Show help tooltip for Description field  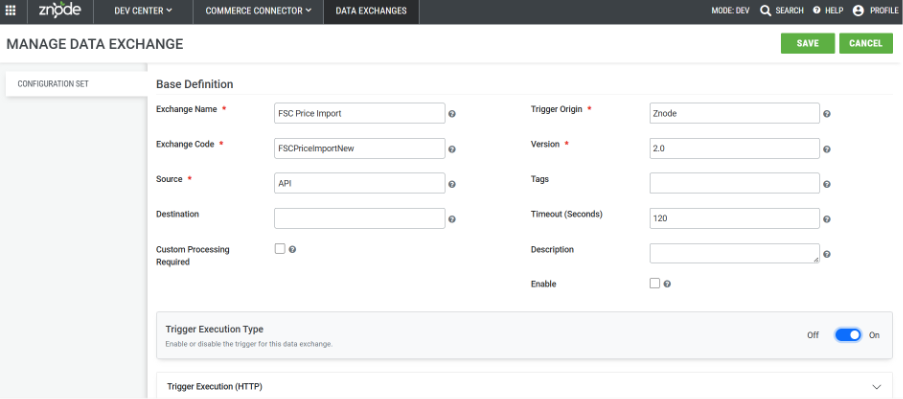click(x=826, y=254)
